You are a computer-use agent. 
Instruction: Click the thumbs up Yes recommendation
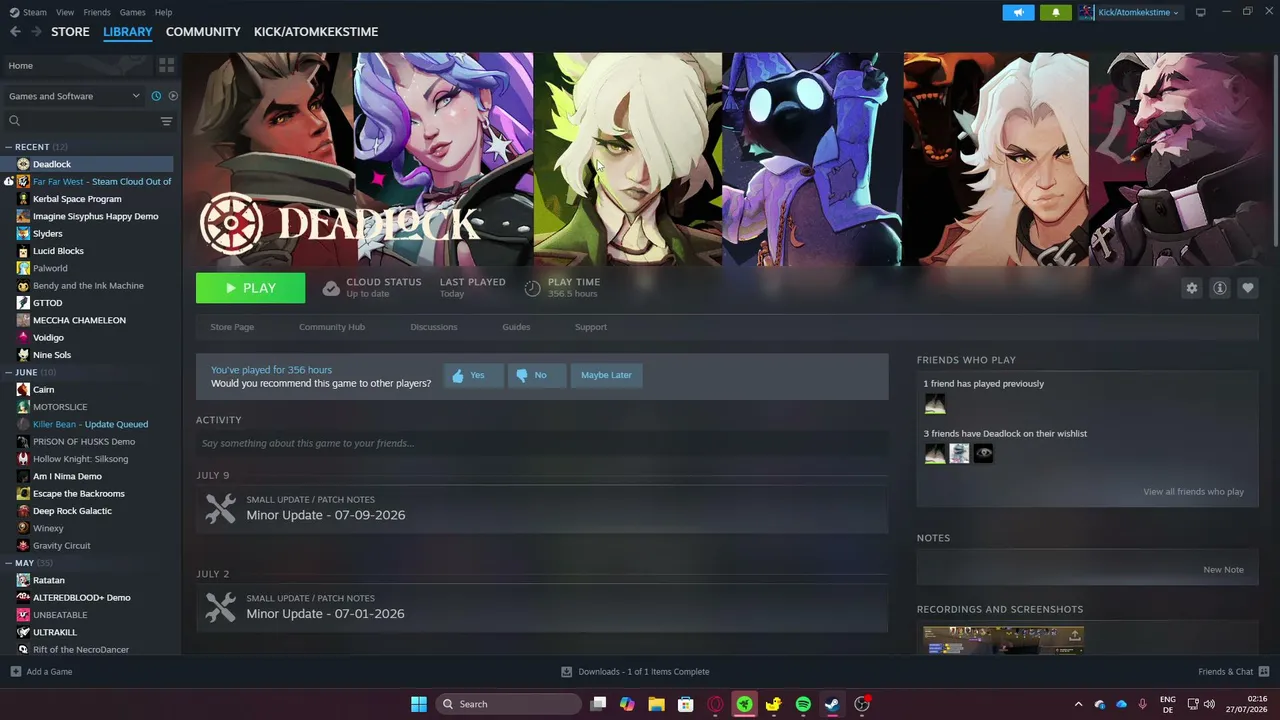[473, 375]
